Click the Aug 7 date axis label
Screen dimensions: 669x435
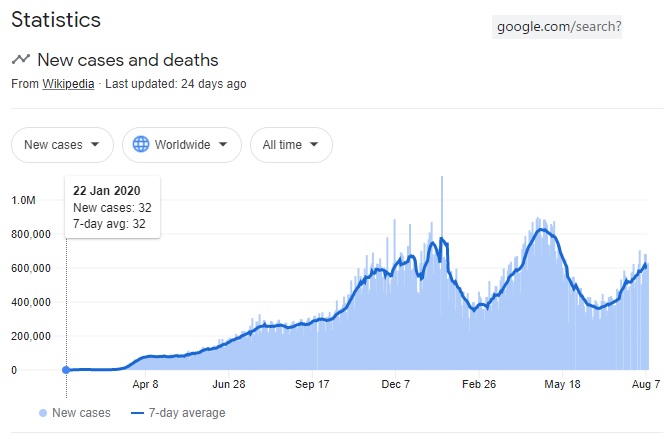[645, 384]
